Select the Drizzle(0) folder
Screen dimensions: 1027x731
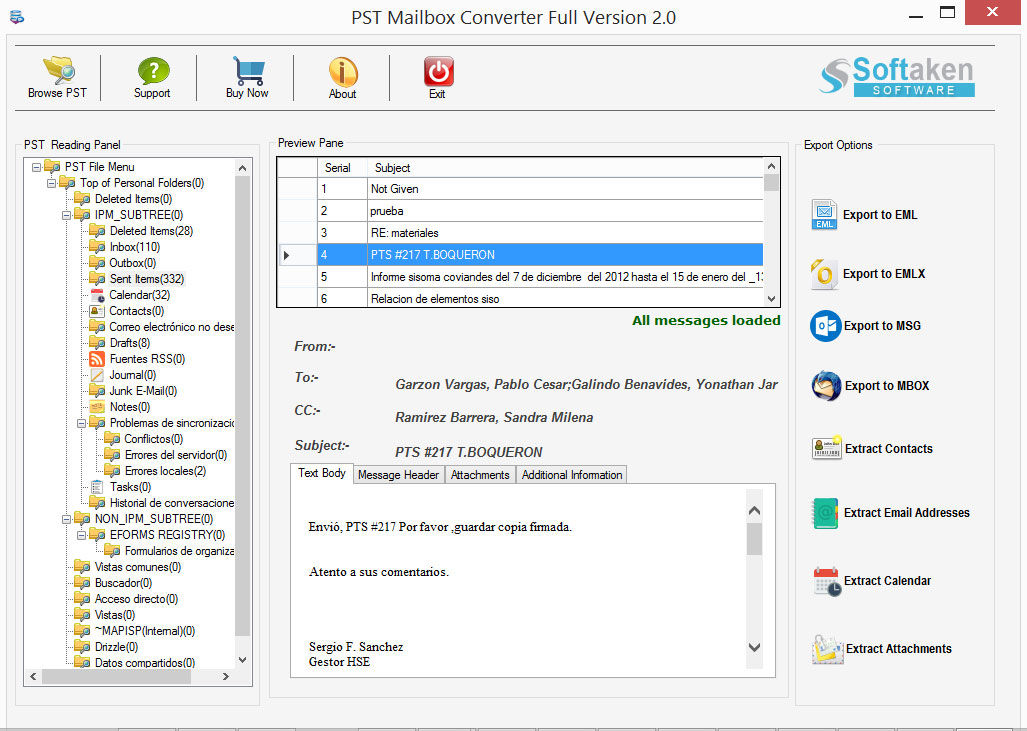pos(116,647)
